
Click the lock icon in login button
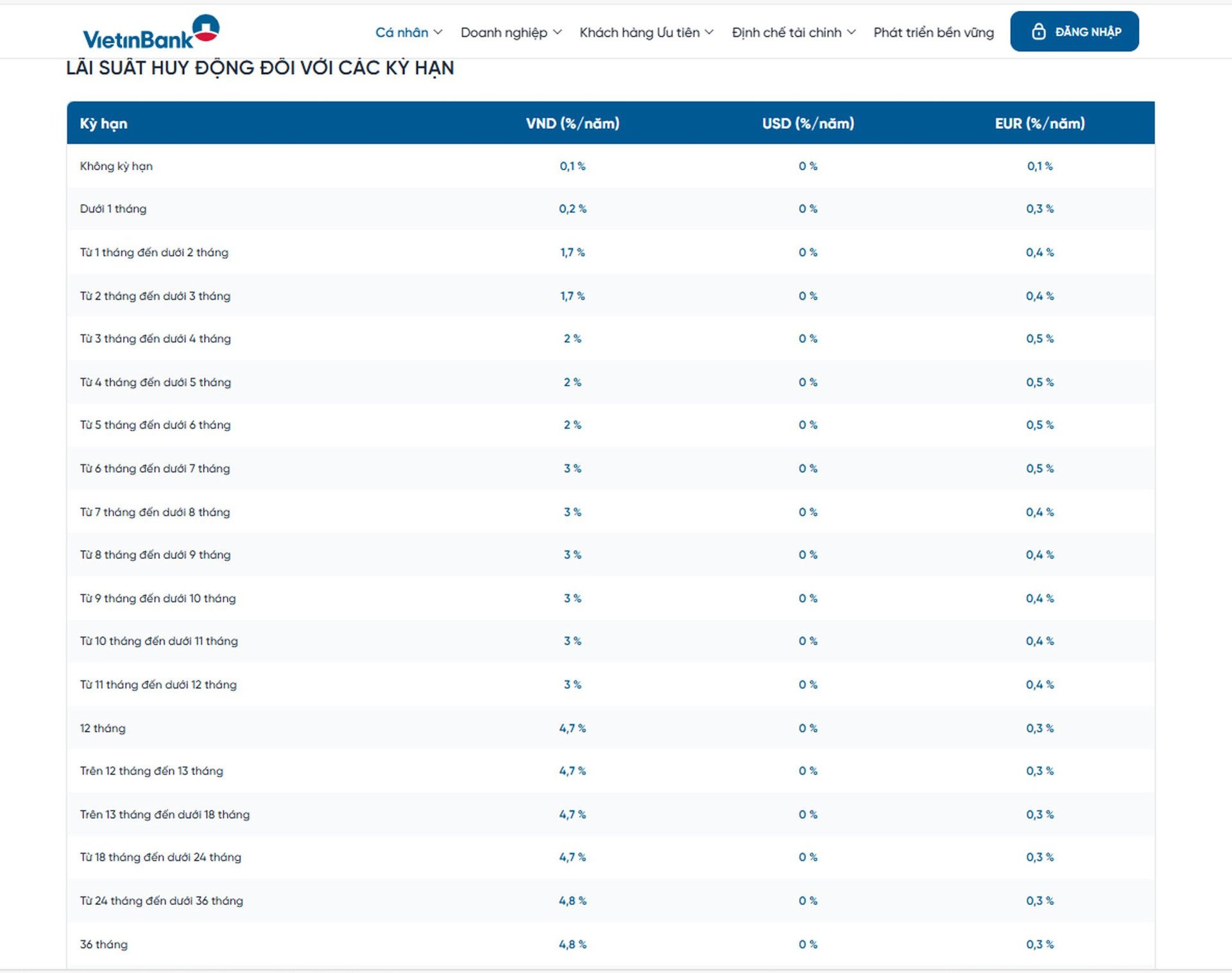(1038, 31)
